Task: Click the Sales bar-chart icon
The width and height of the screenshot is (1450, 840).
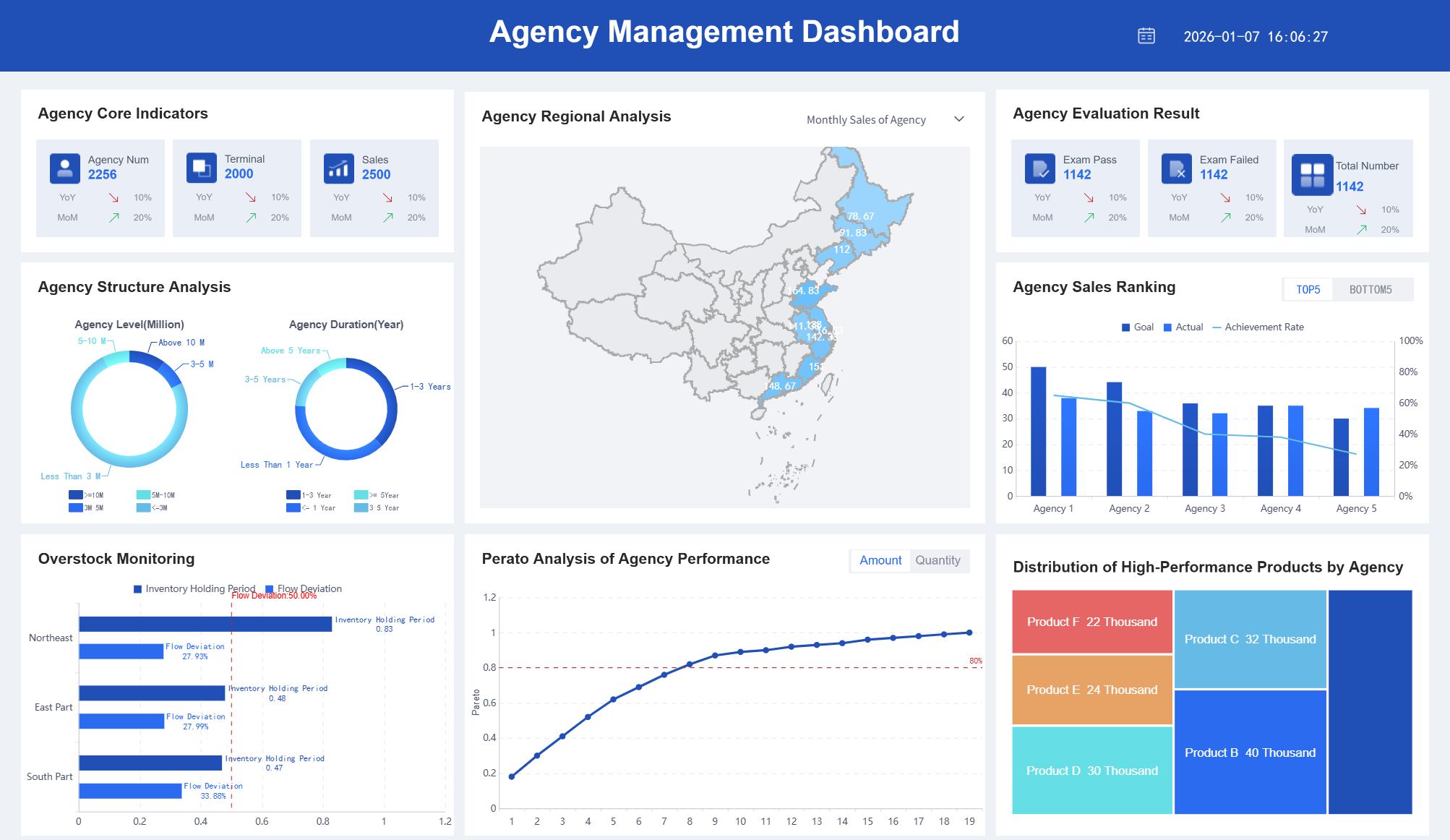Action: tap(338, 168)
